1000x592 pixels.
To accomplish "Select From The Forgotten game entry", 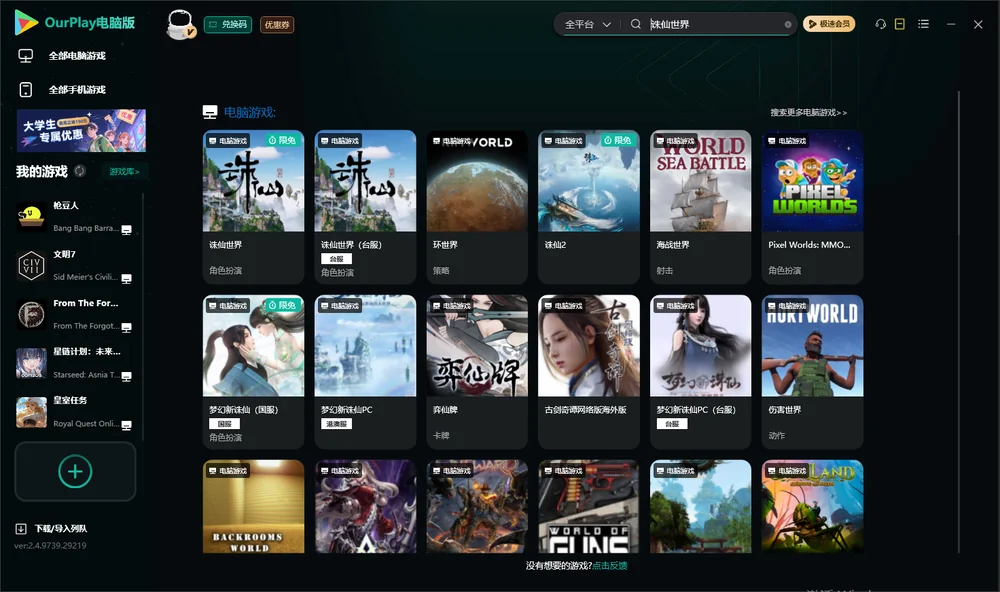I will coord(75,314).
